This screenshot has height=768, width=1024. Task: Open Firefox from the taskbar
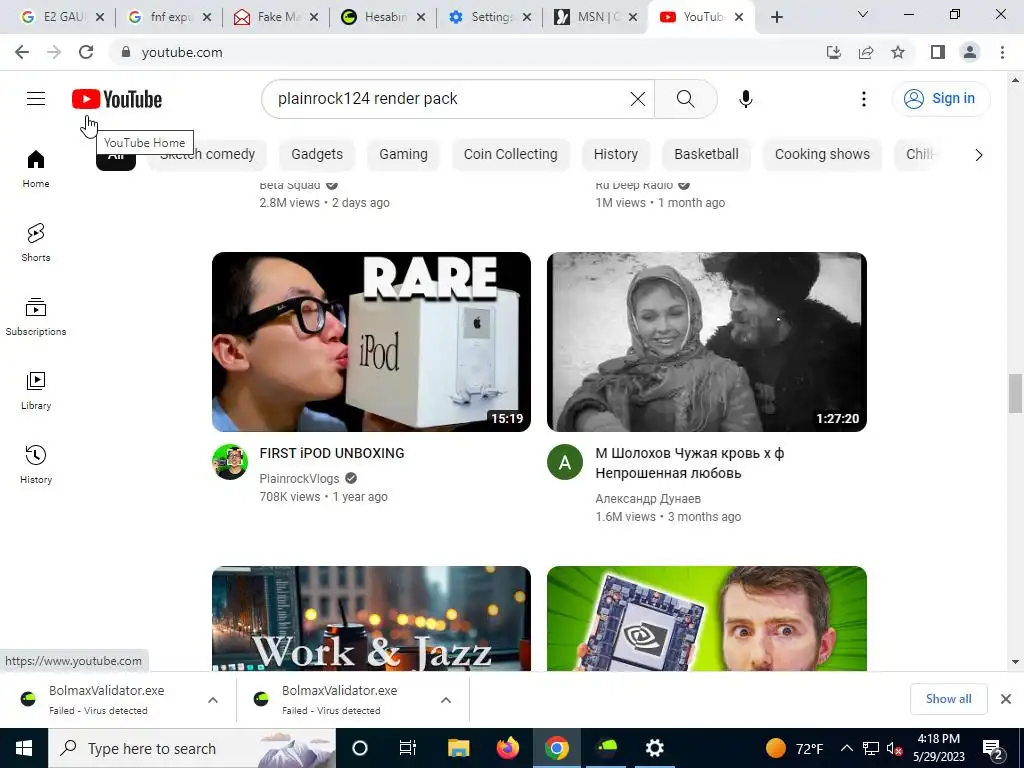click(507, 748)
